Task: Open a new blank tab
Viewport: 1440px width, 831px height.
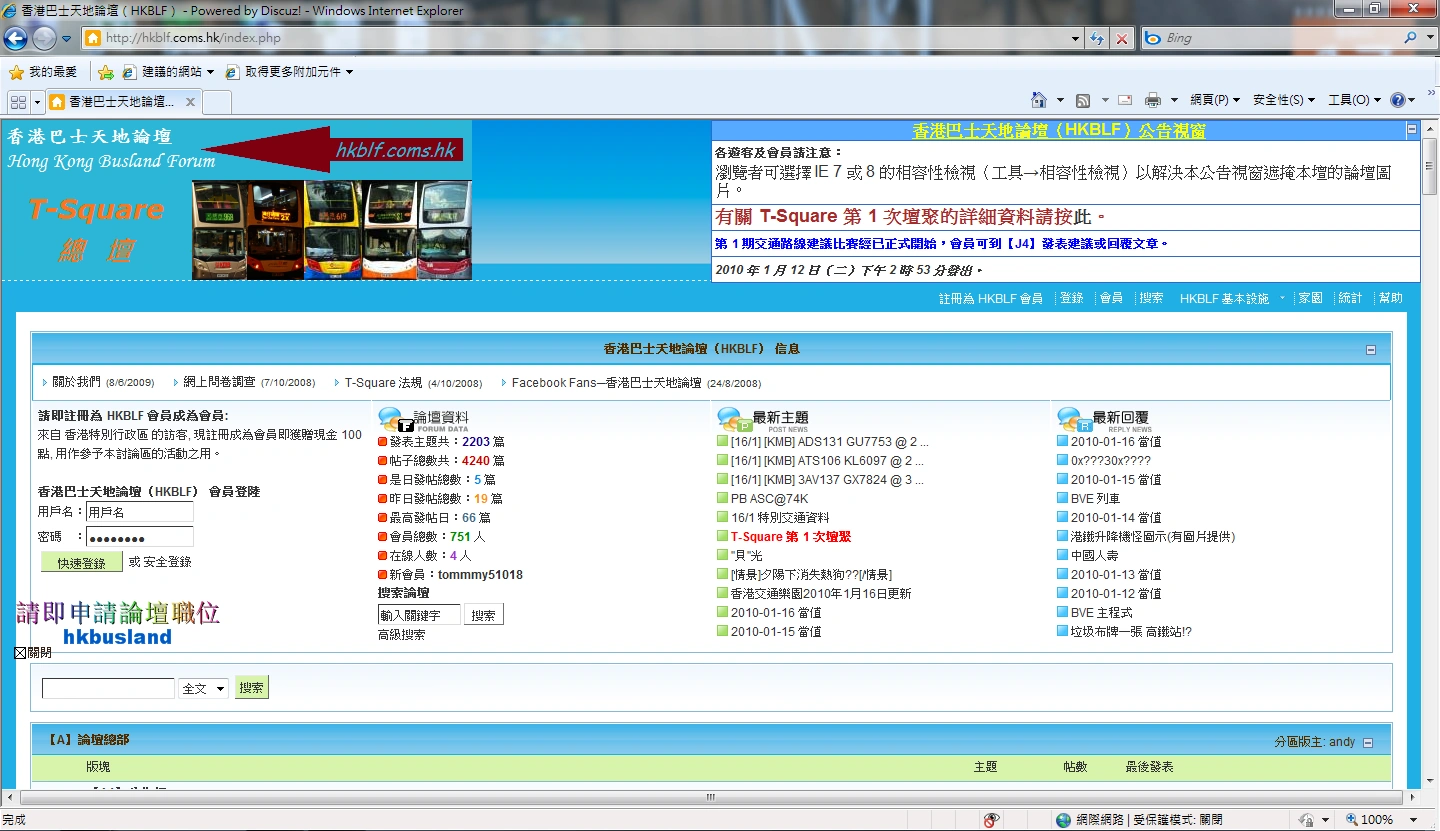Action: point(217,102)
